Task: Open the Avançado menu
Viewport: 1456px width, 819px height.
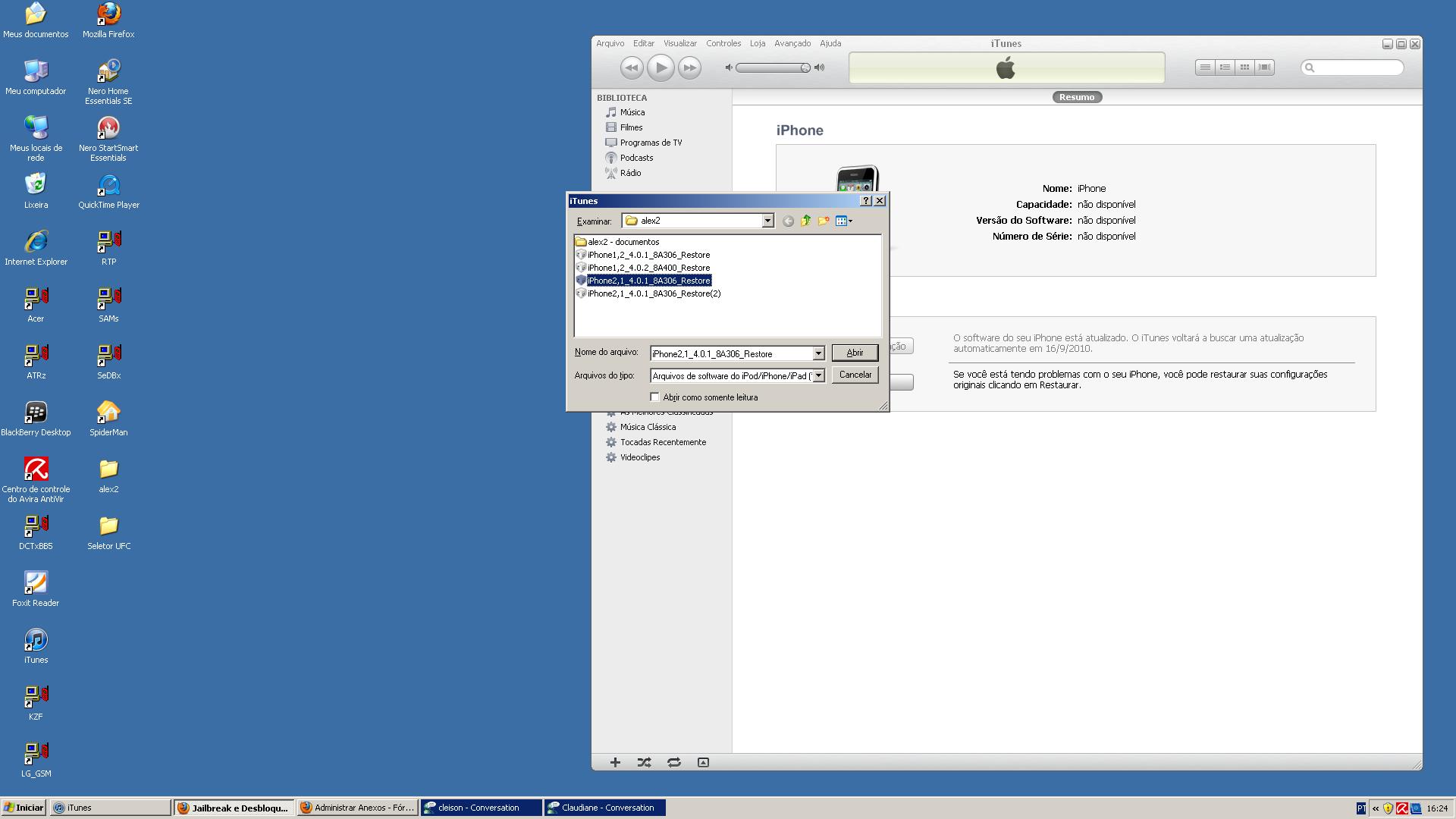Action: (792, 43)
